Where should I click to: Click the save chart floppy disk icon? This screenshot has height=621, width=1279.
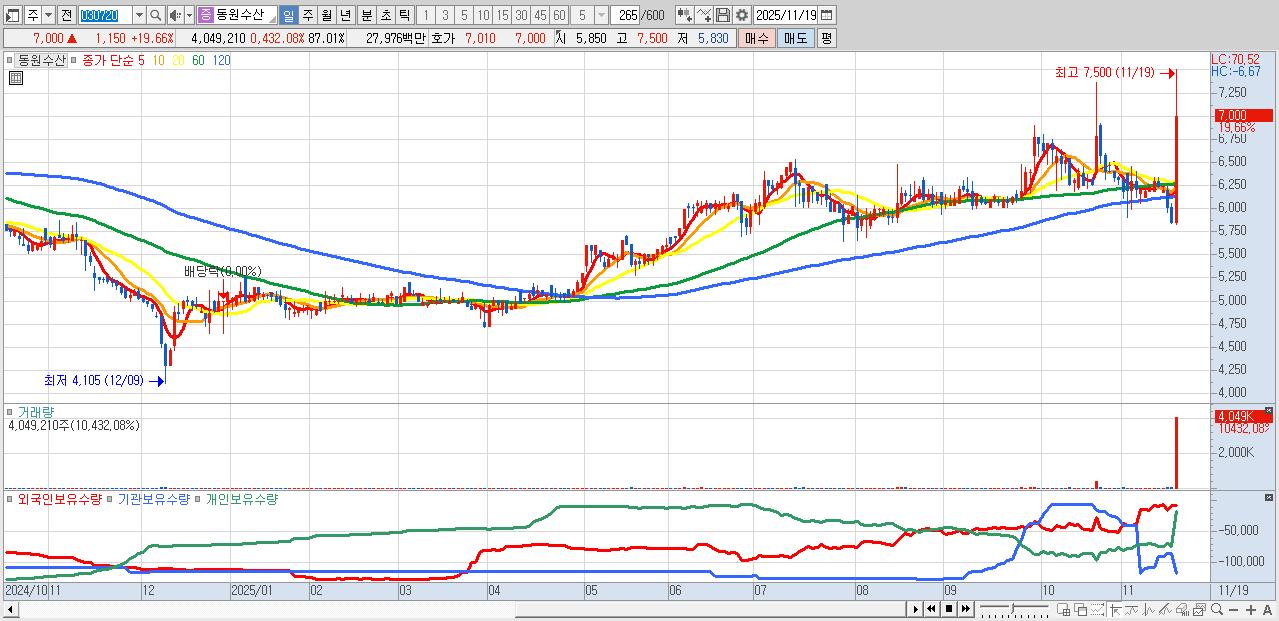723,15
